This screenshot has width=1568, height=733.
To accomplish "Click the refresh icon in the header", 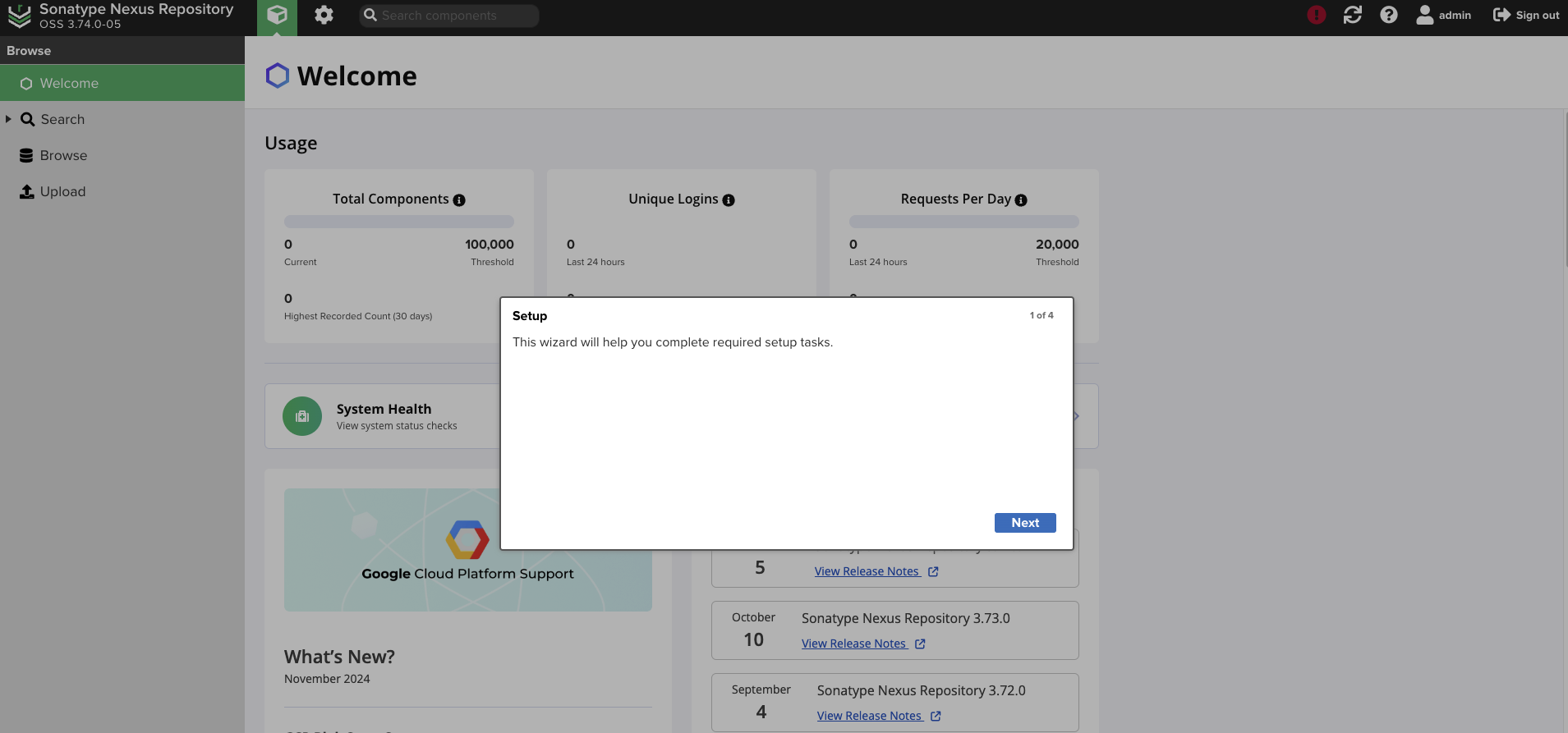I will coord(1352,15).
